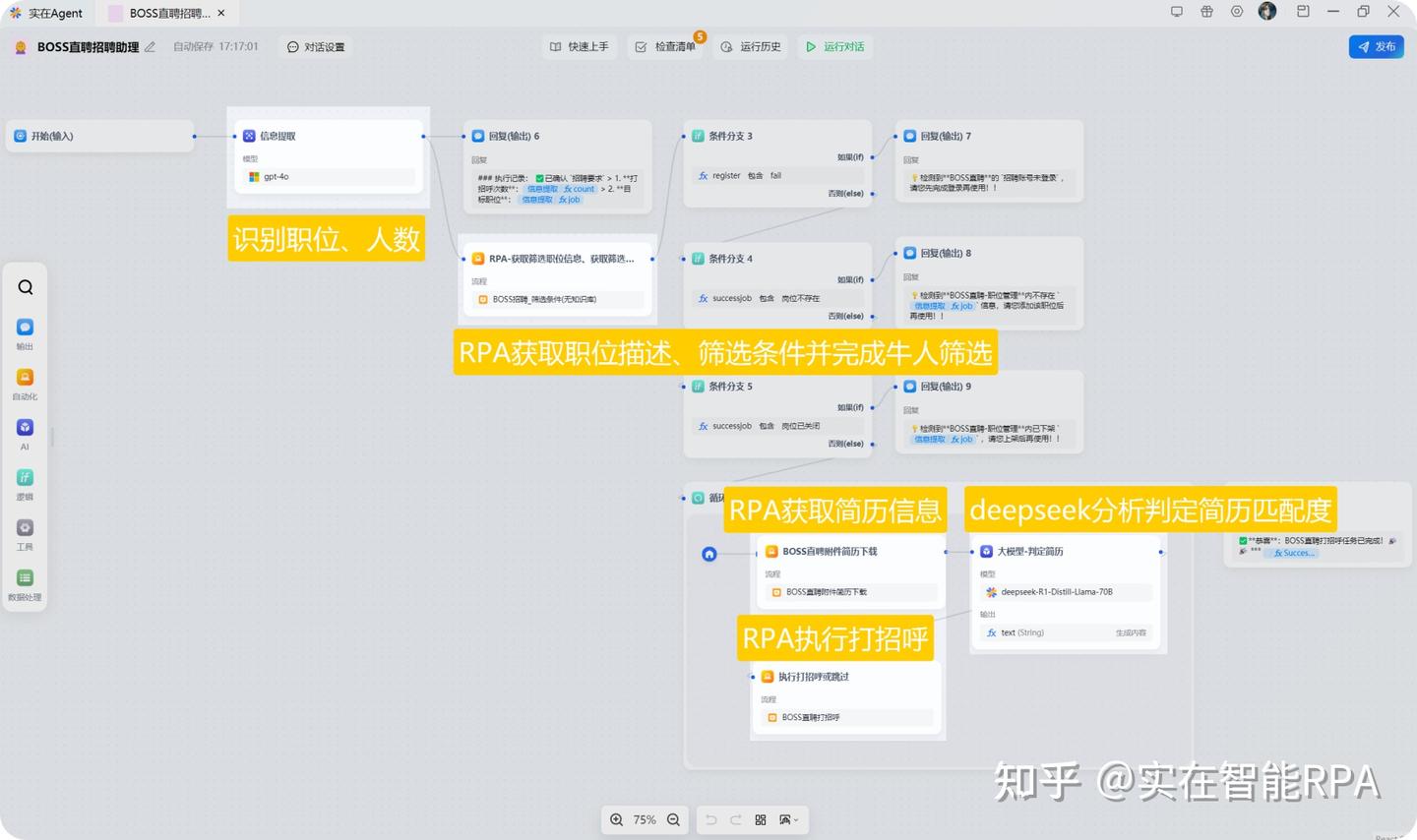Screen dimensions: 1417x840
Task: Click the Succes... variable tag in final reply
Action: coord(1291,553)
